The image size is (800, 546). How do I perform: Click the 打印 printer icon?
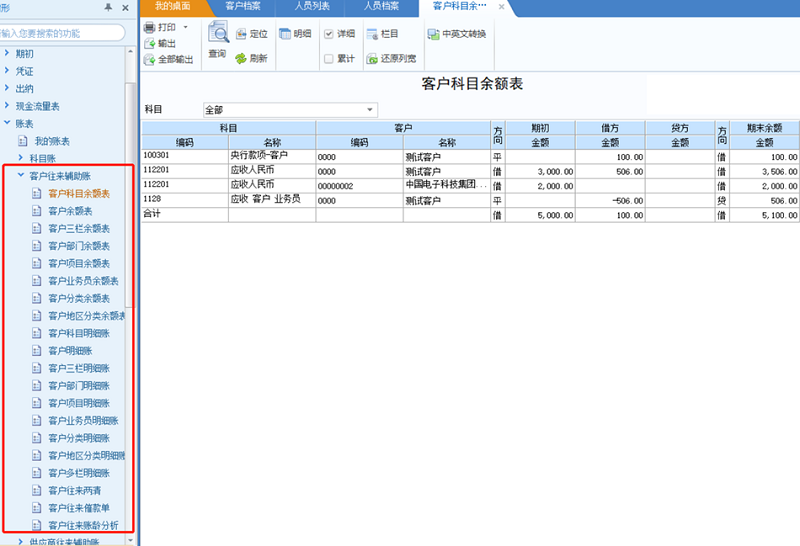149,27
